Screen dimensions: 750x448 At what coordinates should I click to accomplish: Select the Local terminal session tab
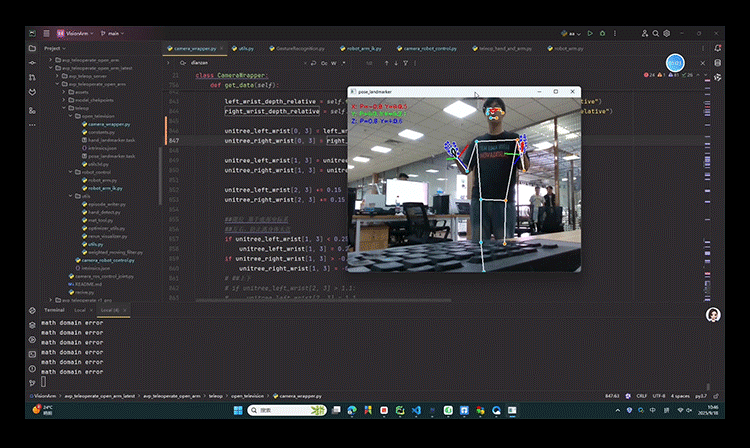pos(79,311)
